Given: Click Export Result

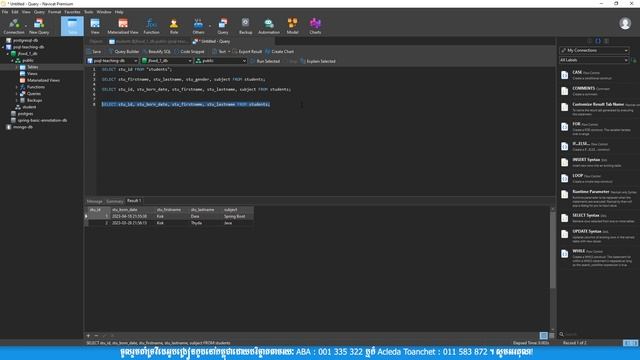Looking at the screenshot, I should pos(247,52).
